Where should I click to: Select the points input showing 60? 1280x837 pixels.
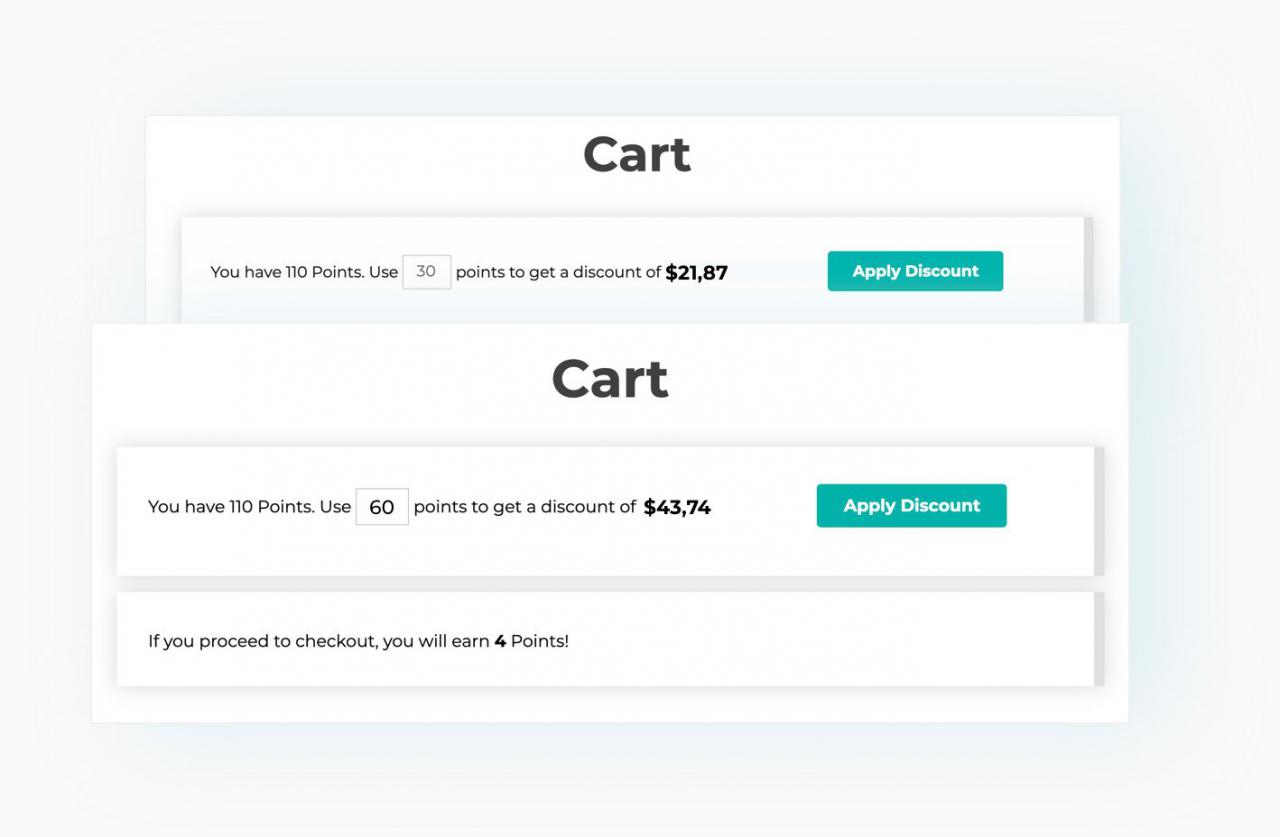(x=382, y=506)
